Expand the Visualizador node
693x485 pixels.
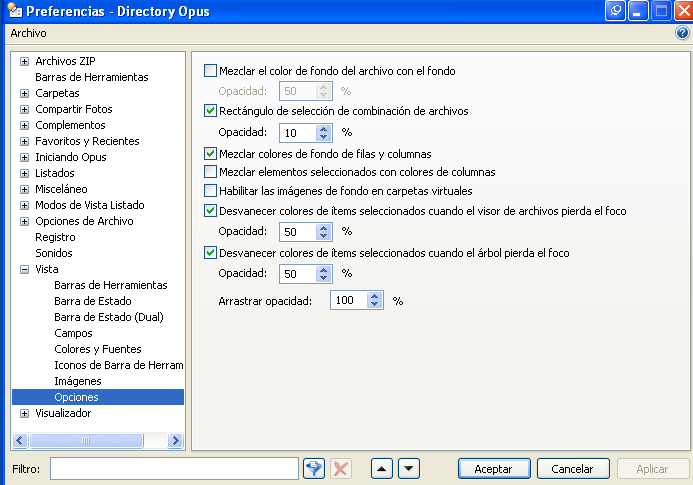[25, 413]
